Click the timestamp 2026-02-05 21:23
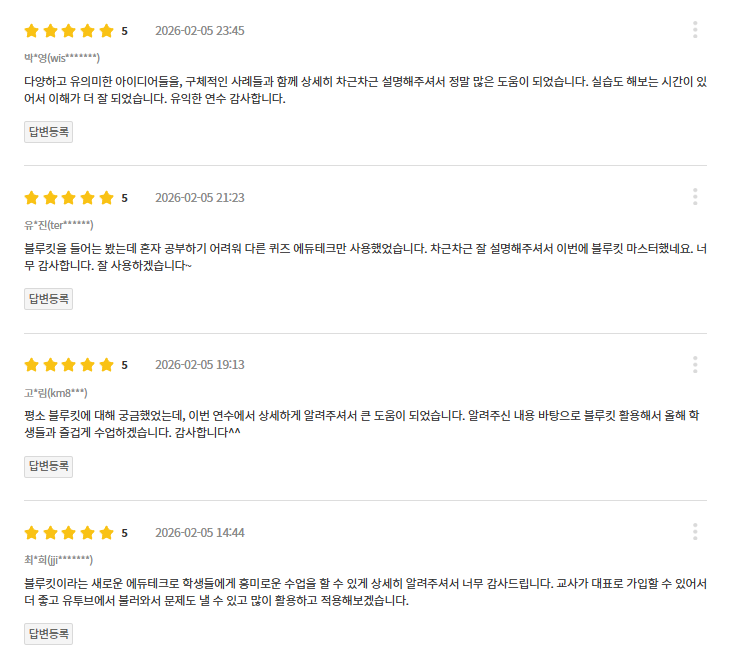 (200, 198)
